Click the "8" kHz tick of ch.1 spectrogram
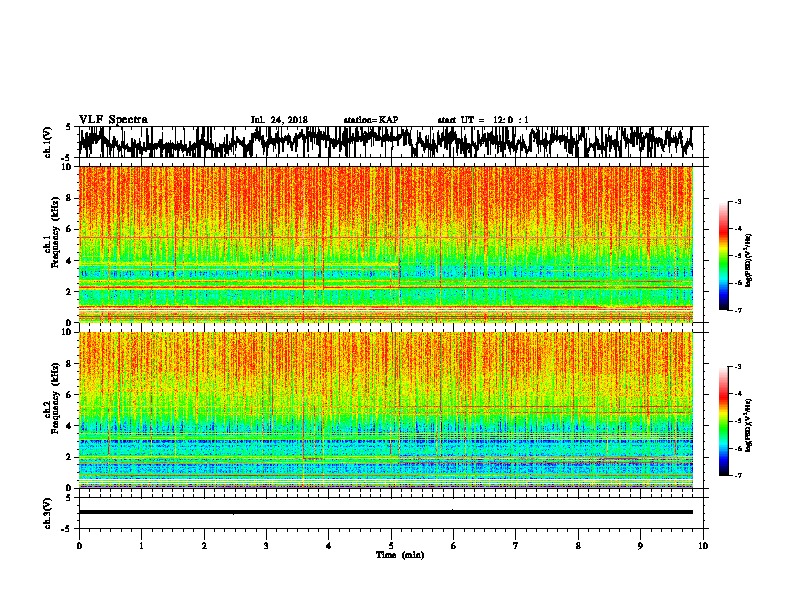Screen dimensions: 792x612 click(69, 198)
